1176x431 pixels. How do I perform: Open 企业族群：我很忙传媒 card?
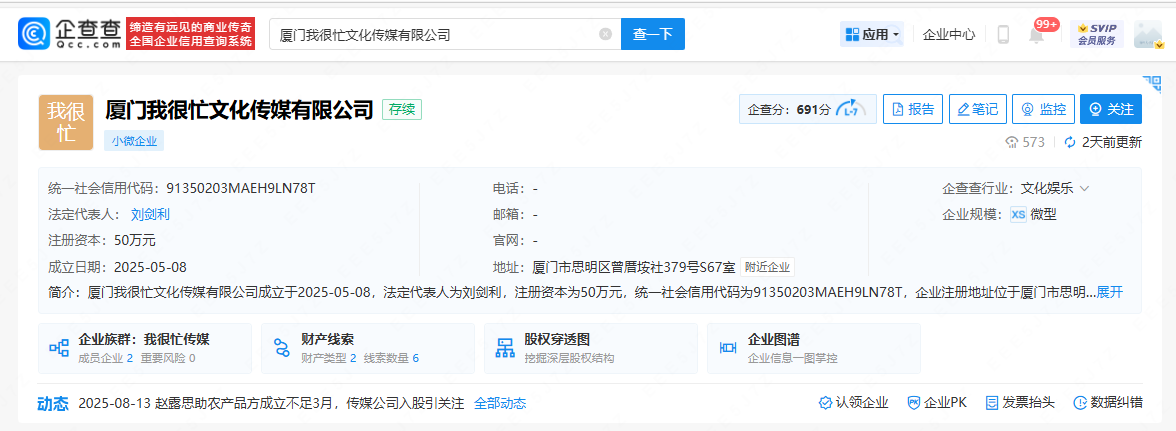[x=145, y=349]
